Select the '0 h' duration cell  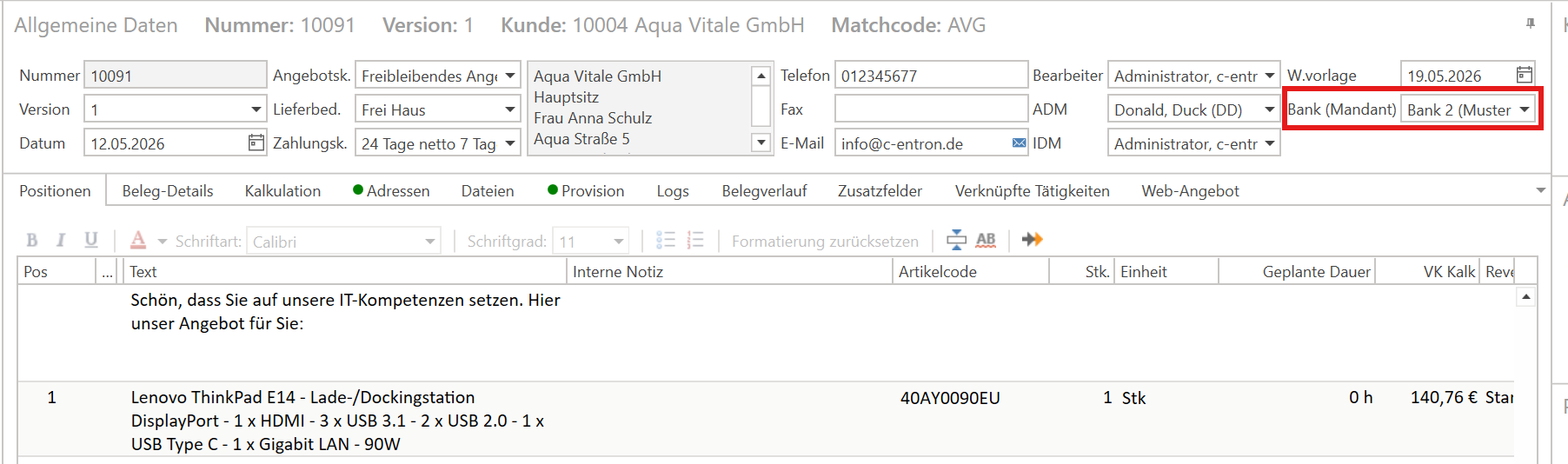click(1360, 398)
